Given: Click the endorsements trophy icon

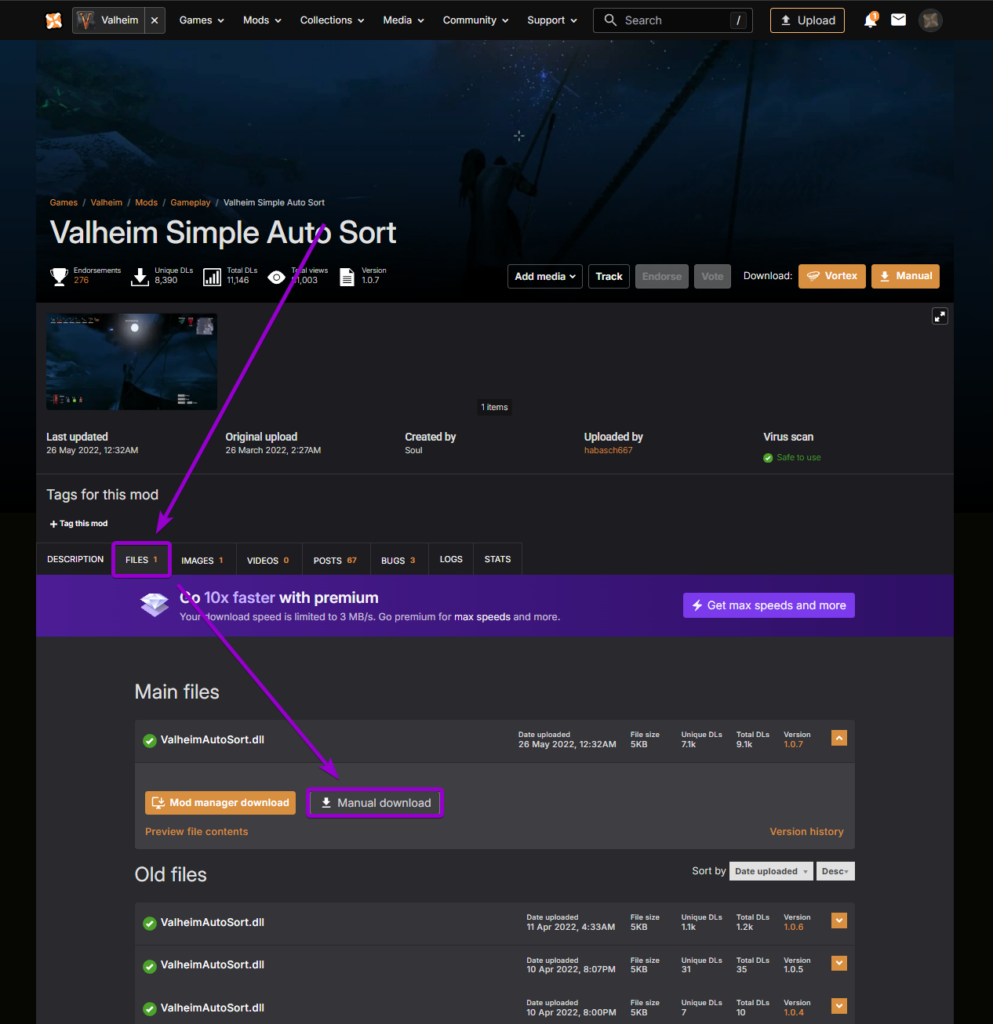Looking at the screenshot, I should [59, 276].
